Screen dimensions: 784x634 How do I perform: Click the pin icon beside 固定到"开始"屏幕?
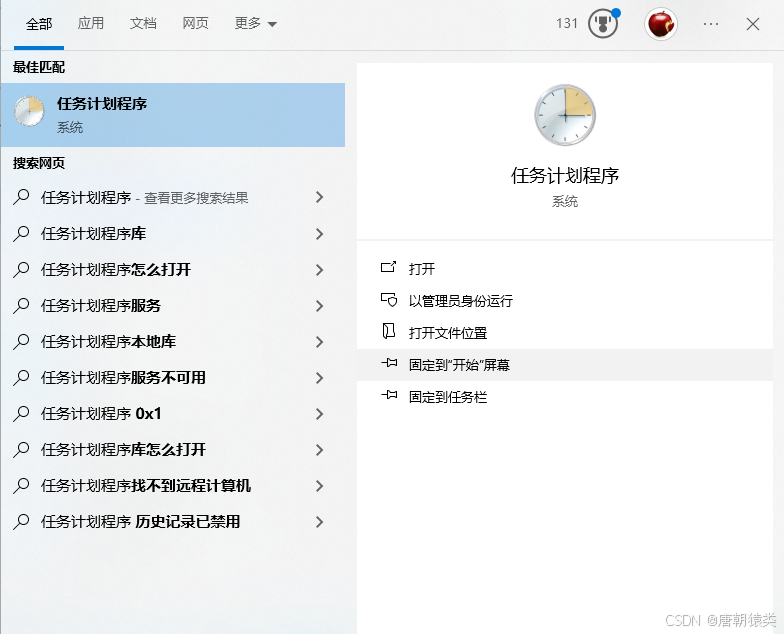[x=388, y=364]
